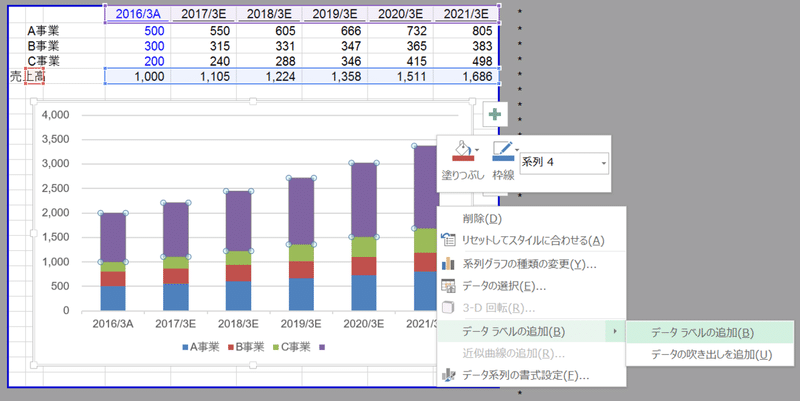This screenshot has height=401, width=800.
Task: Select the B事業 row label cell
Action: [43, 46]
